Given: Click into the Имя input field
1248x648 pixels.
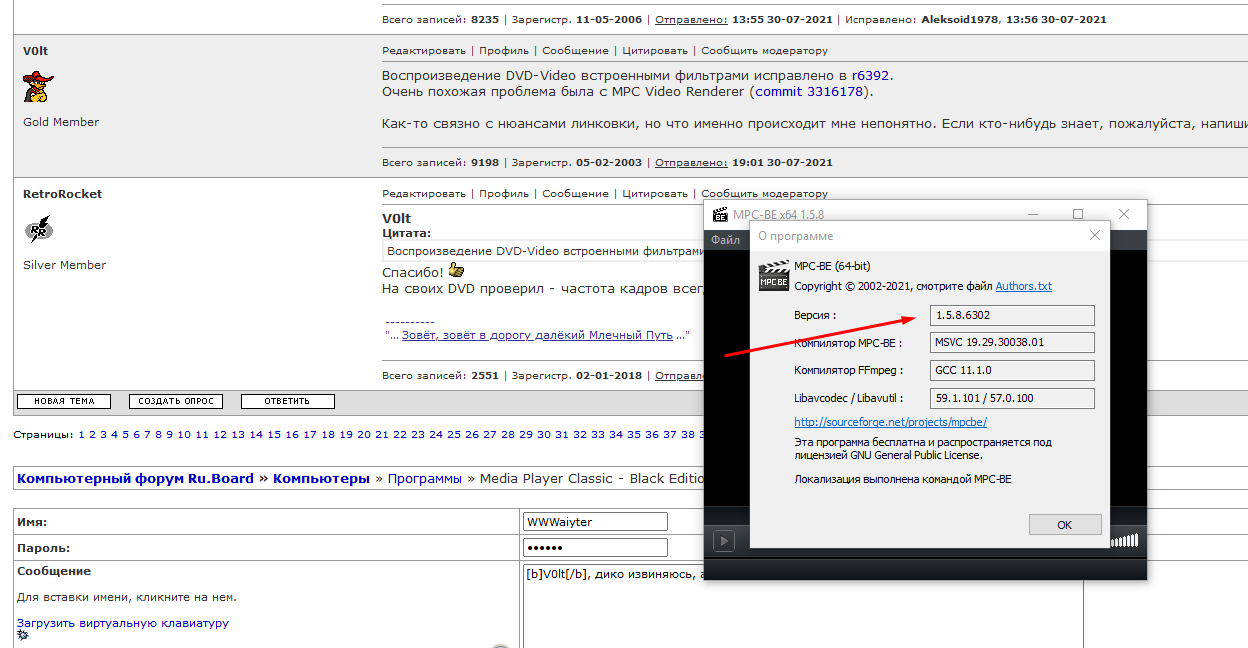Looking at the screenshot, I should pyautogui.click(x=595, y=522).
